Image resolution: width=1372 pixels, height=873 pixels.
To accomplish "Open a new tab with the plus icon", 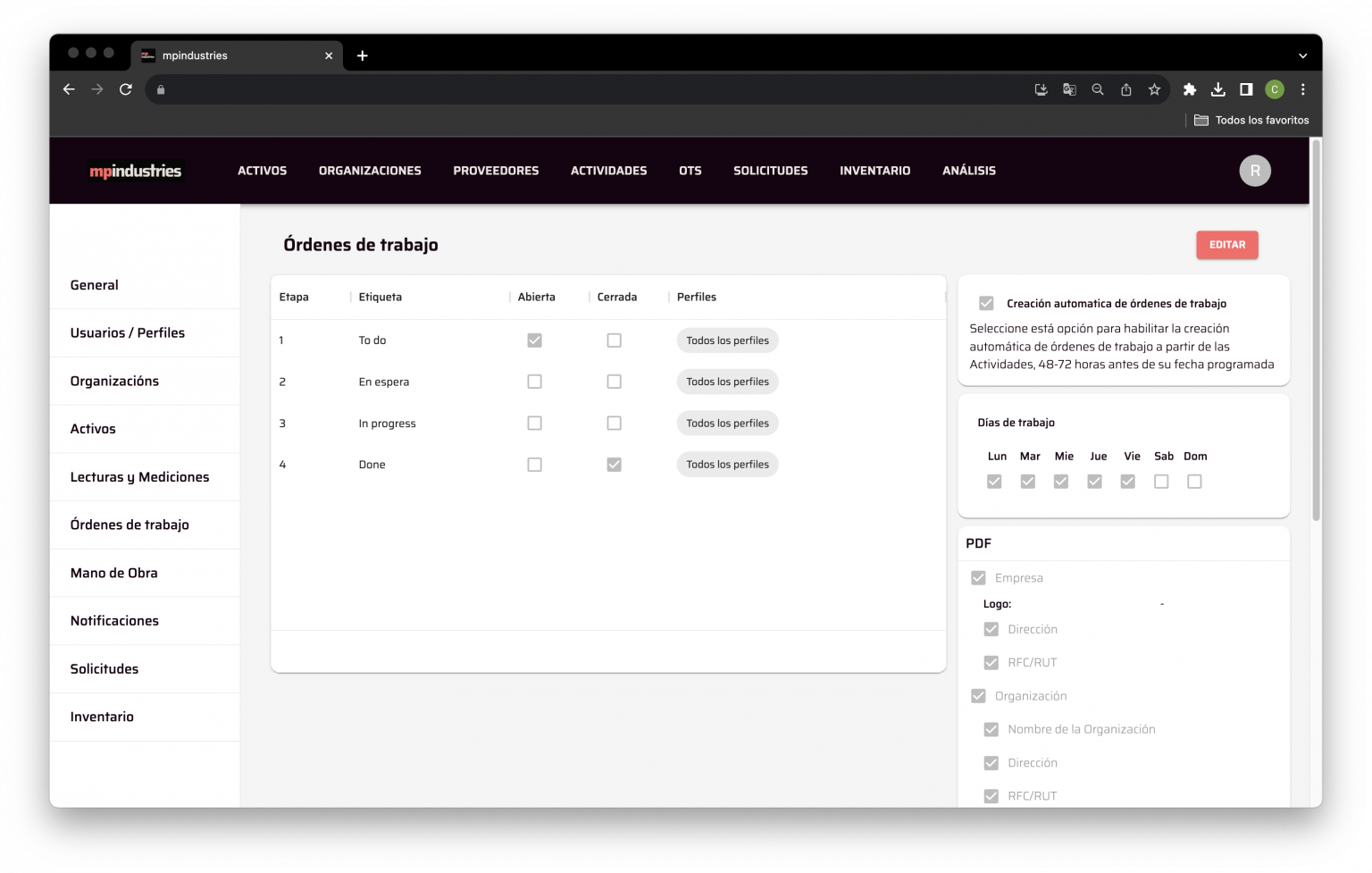I will (x=363, y=55).
